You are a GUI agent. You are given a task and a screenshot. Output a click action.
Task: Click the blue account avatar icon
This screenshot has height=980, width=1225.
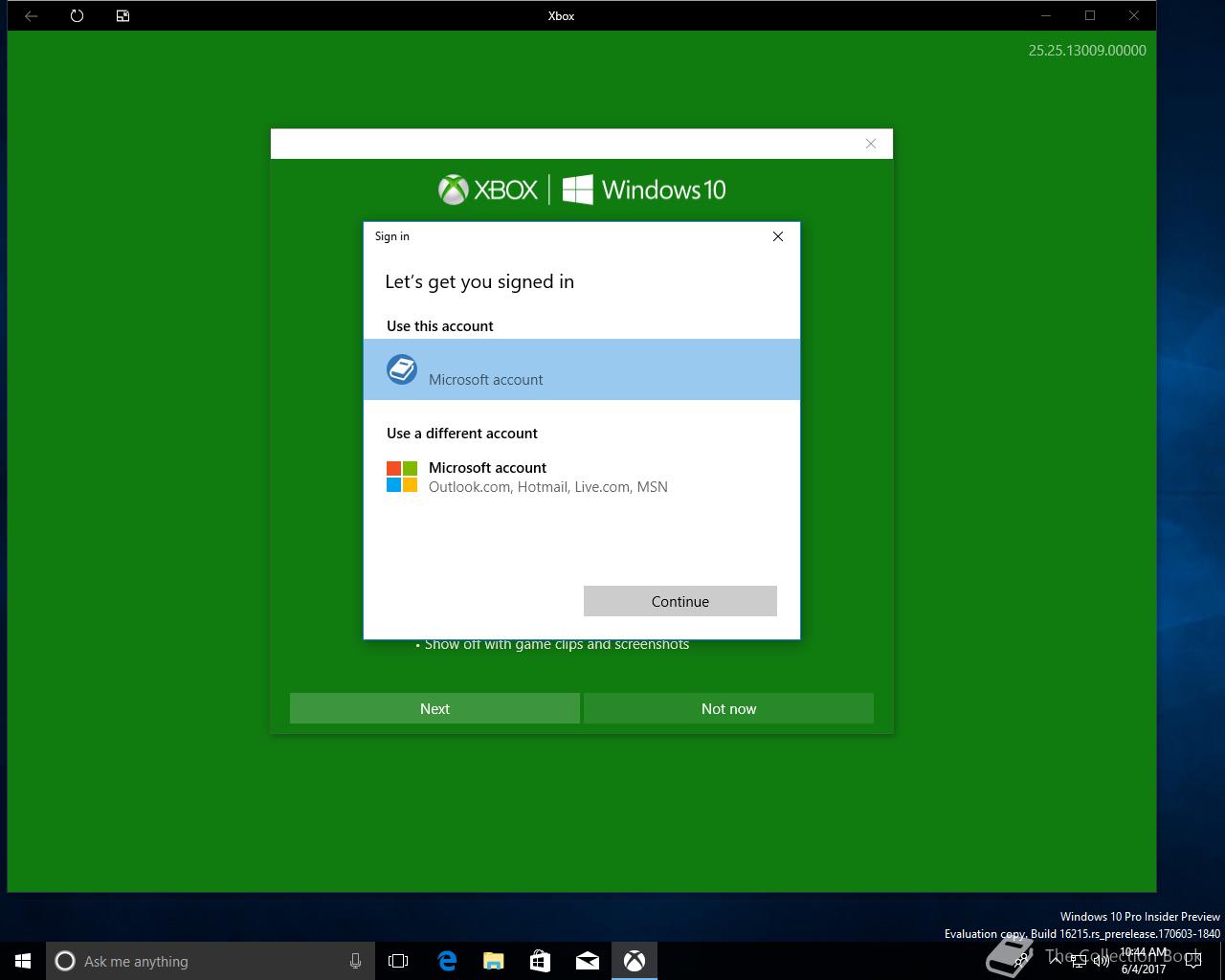(x=402, y=369)
